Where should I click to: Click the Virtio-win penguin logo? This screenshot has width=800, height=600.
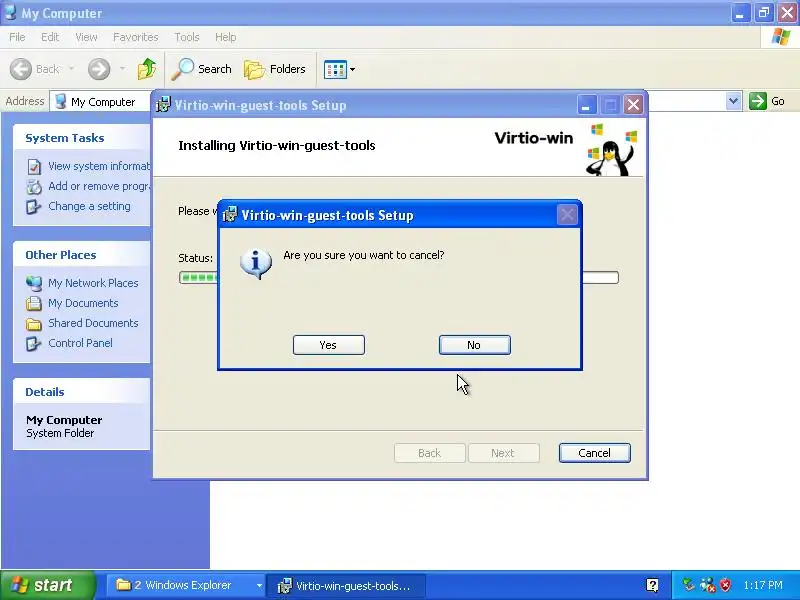[x=611, y=150]
